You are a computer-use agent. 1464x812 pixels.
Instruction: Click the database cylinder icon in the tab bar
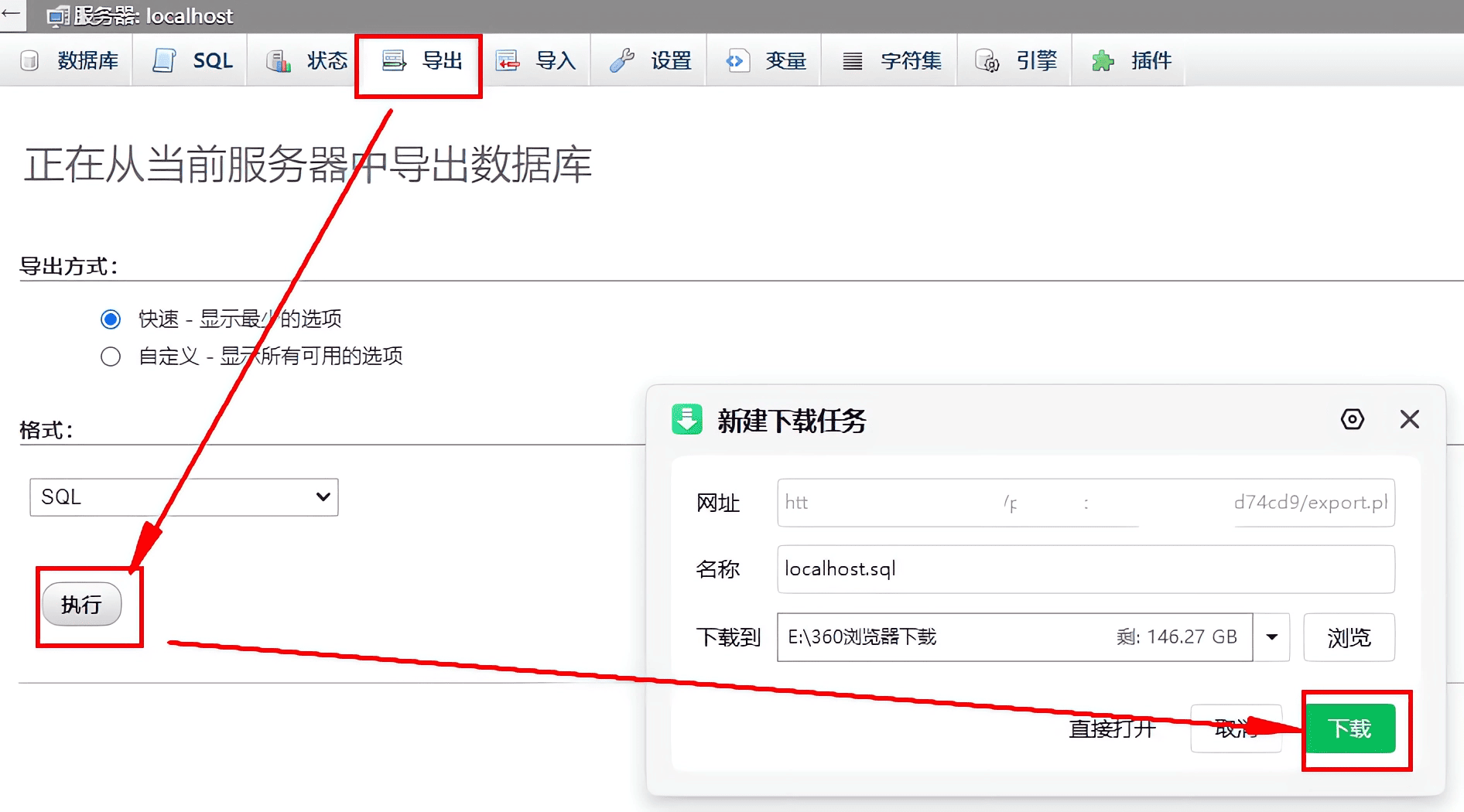(x=29, y=60)
